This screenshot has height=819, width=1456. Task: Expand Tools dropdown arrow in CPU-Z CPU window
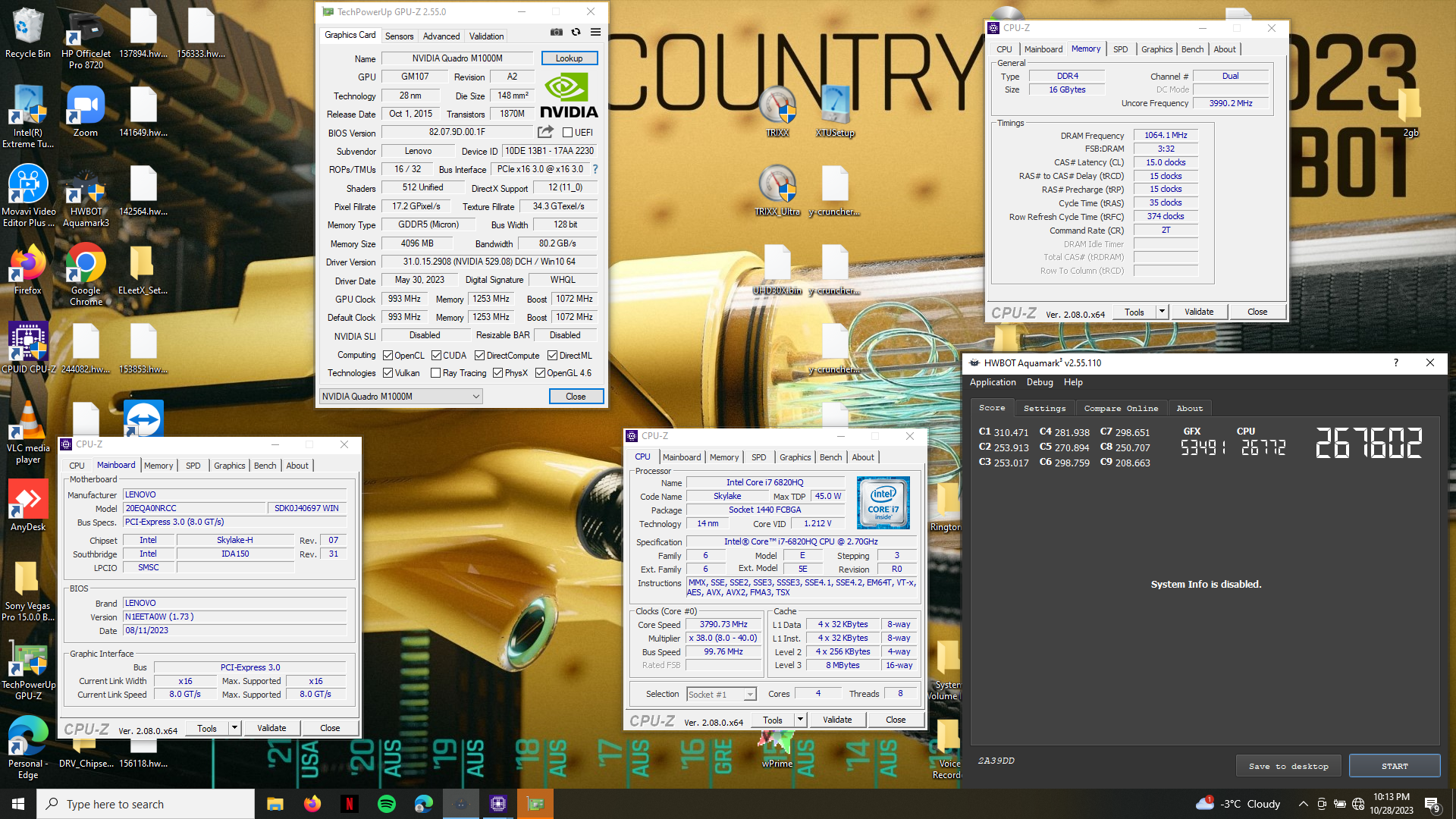799,719
